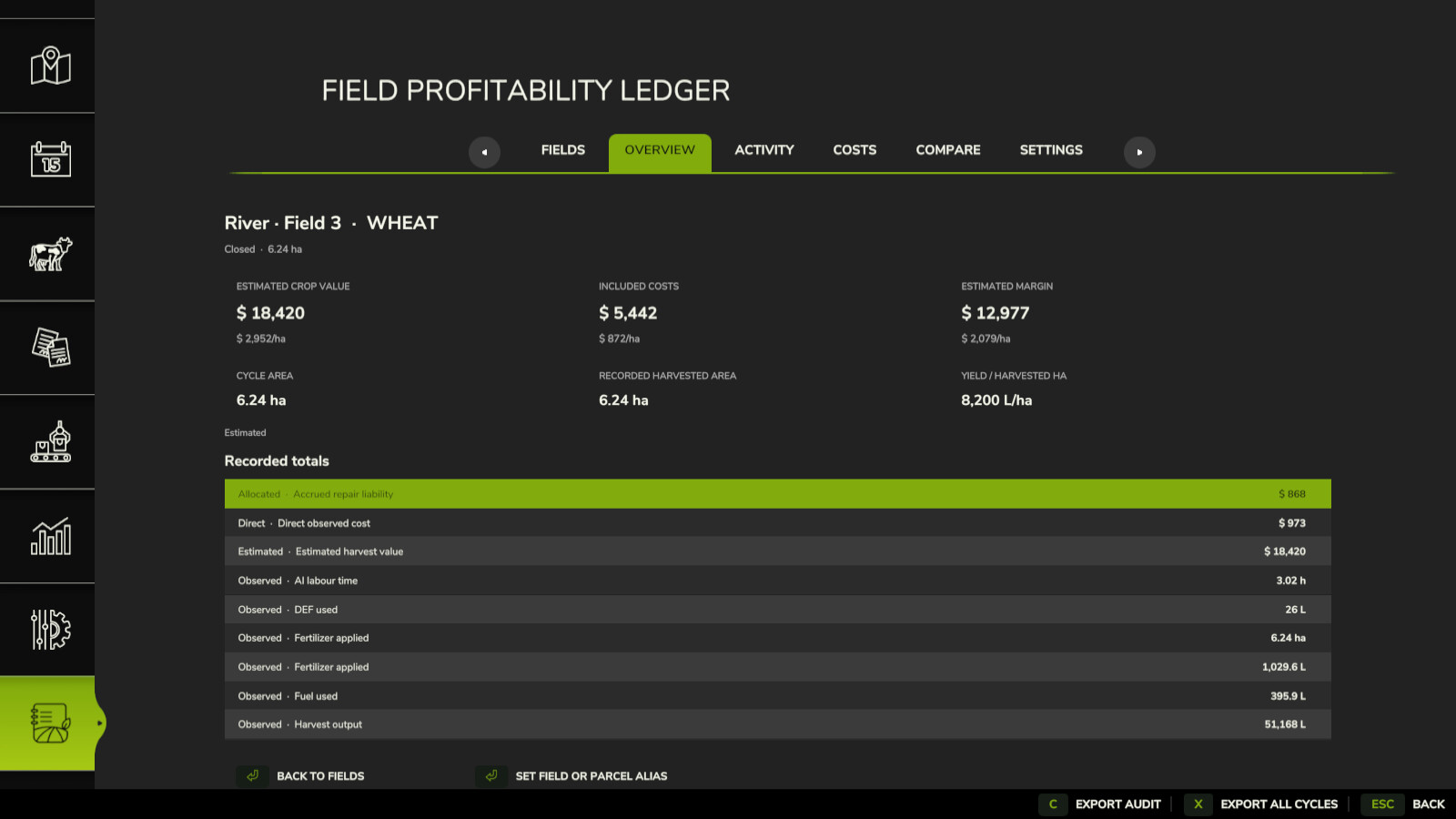Select the DEF used row
This screenshot has width=1456, height=819.
(x=778, y=610)
